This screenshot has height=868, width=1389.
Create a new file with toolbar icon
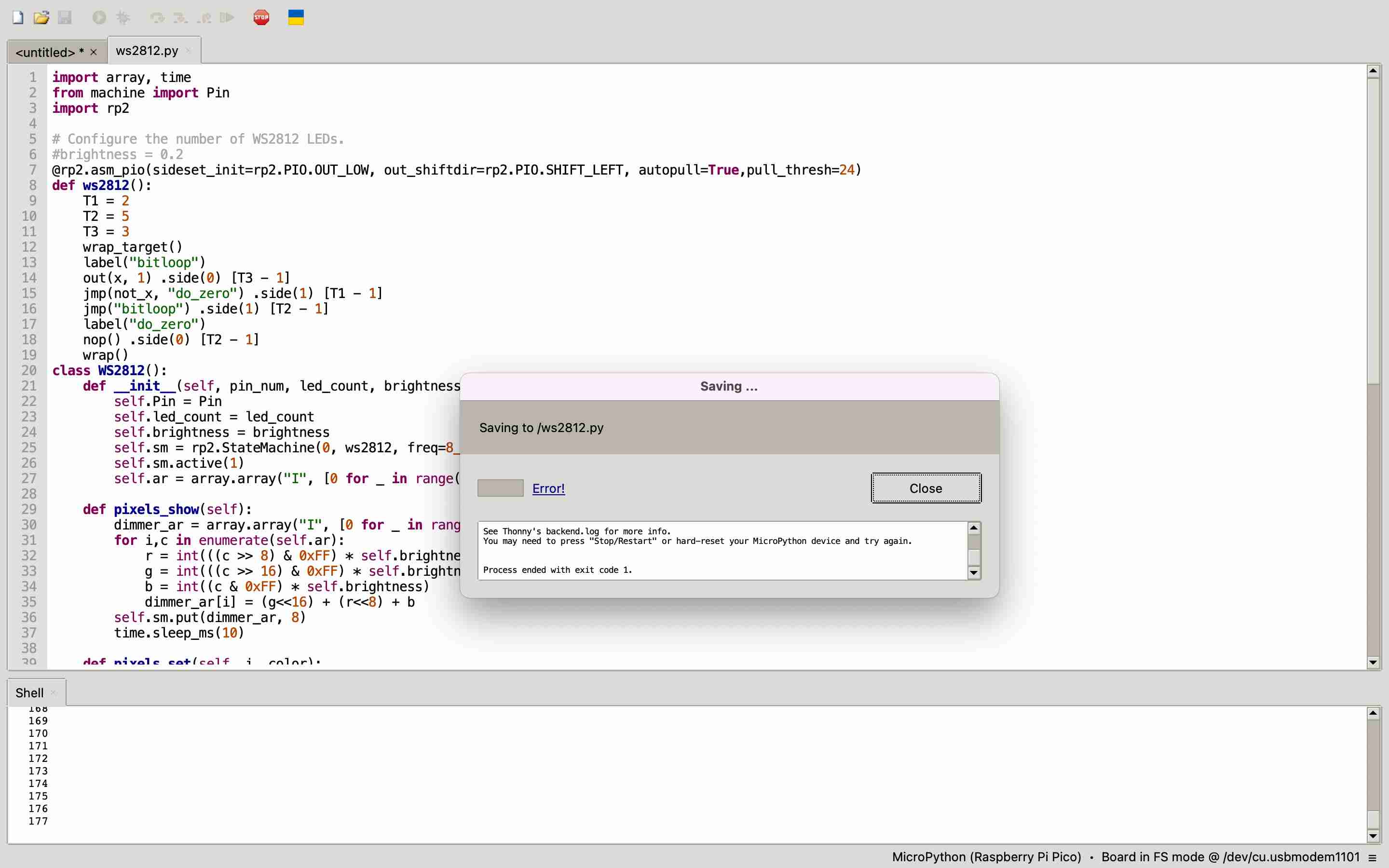tap(18, 18)
